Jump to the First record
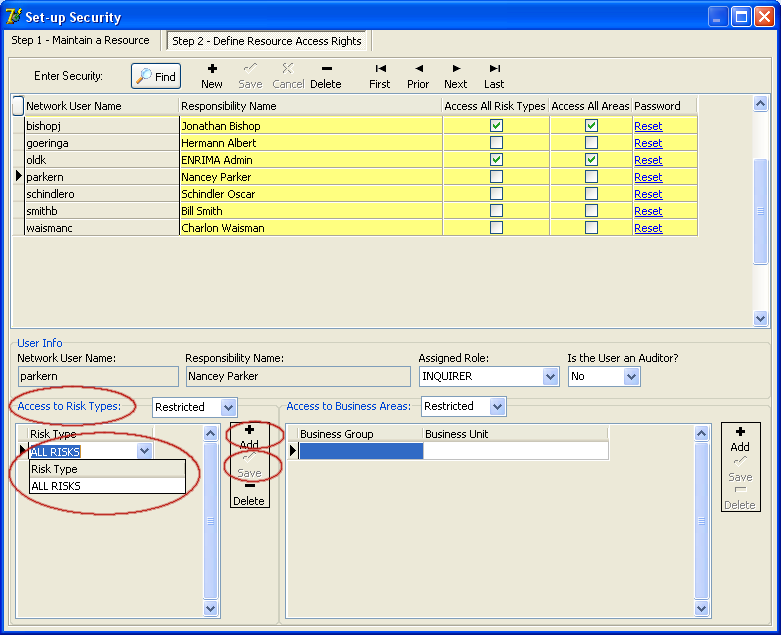This screenshot has height=635, width=781. pos(380,75)
